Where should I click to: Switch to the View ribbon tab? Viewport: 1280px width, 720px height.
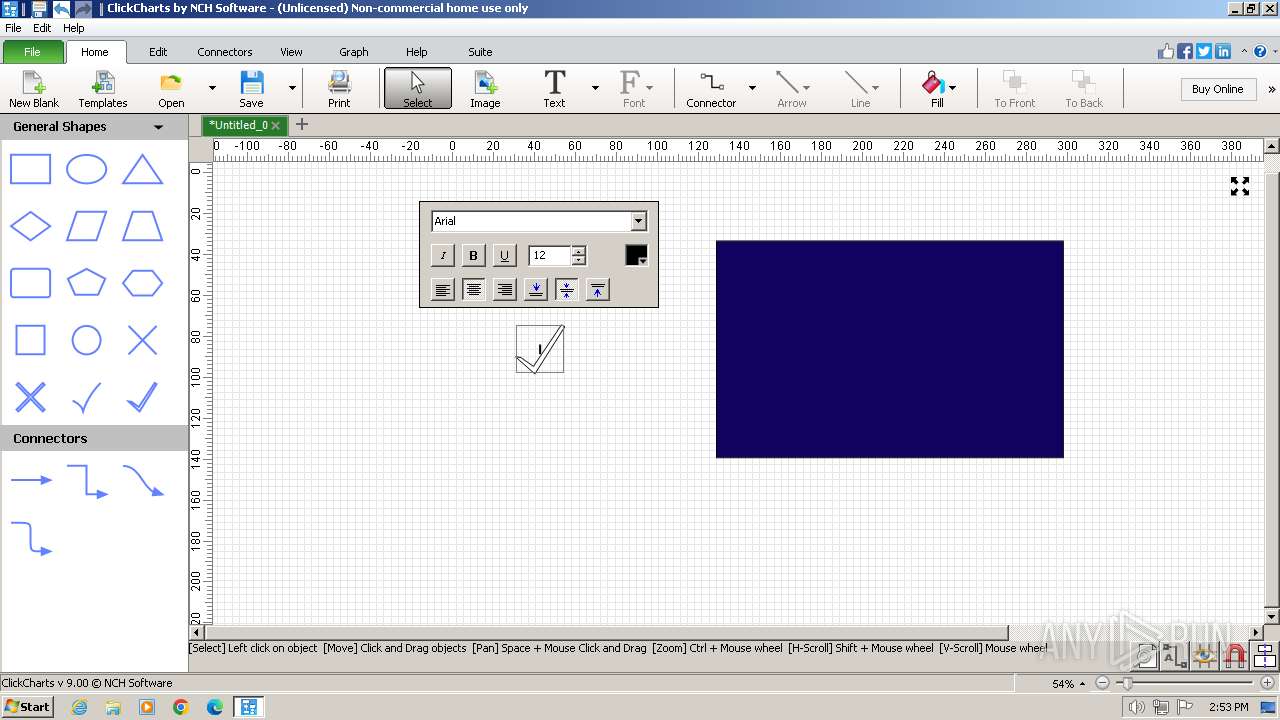[x=291, y=52]
